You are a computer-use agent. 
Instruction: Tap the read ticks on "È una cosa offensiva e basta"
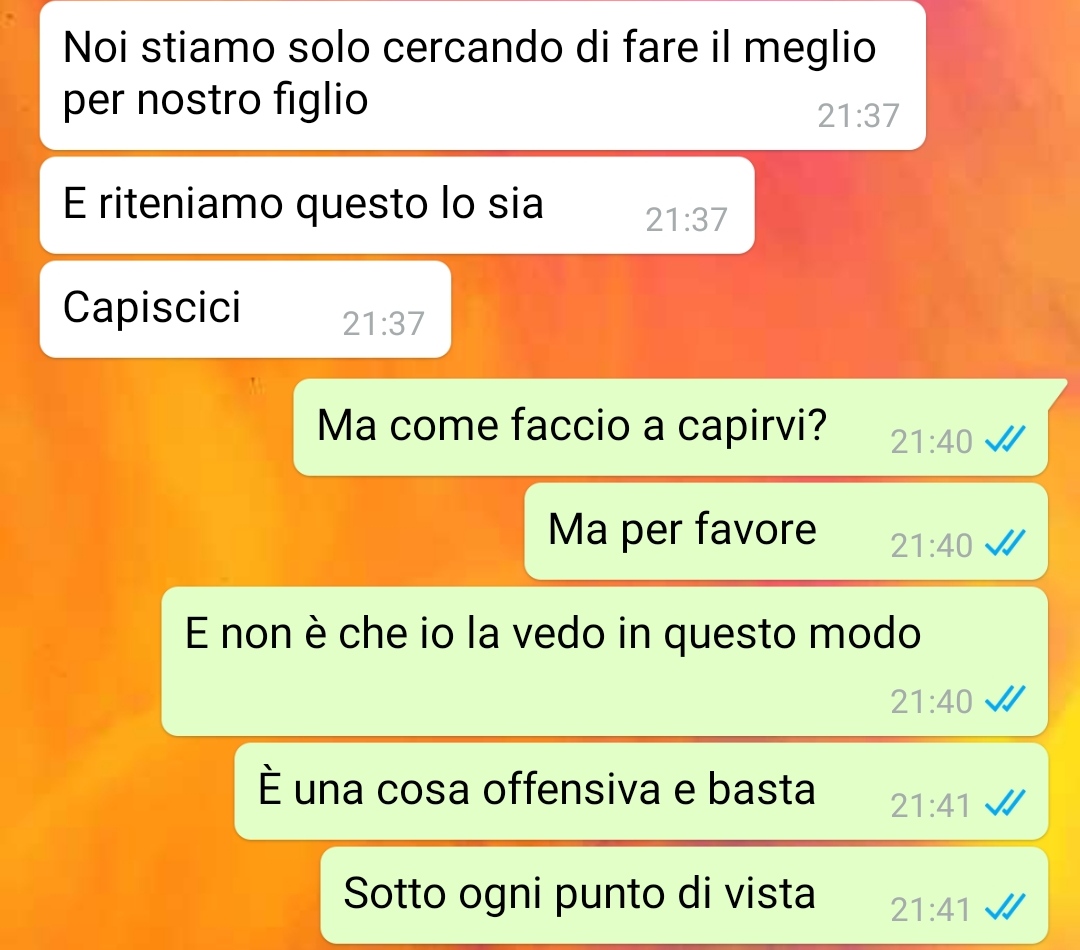pyautogui.click(x=1005, y=803)
